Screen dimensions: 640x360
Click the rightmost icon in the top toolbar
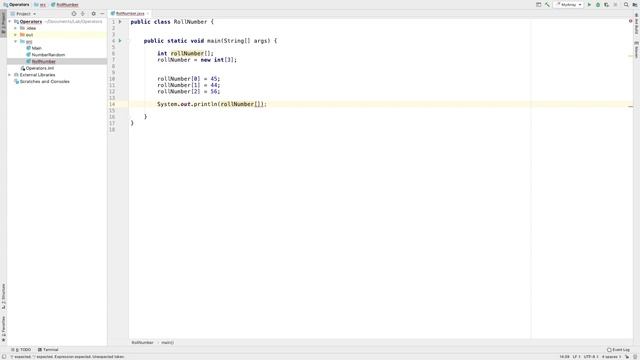pos(635,4)
